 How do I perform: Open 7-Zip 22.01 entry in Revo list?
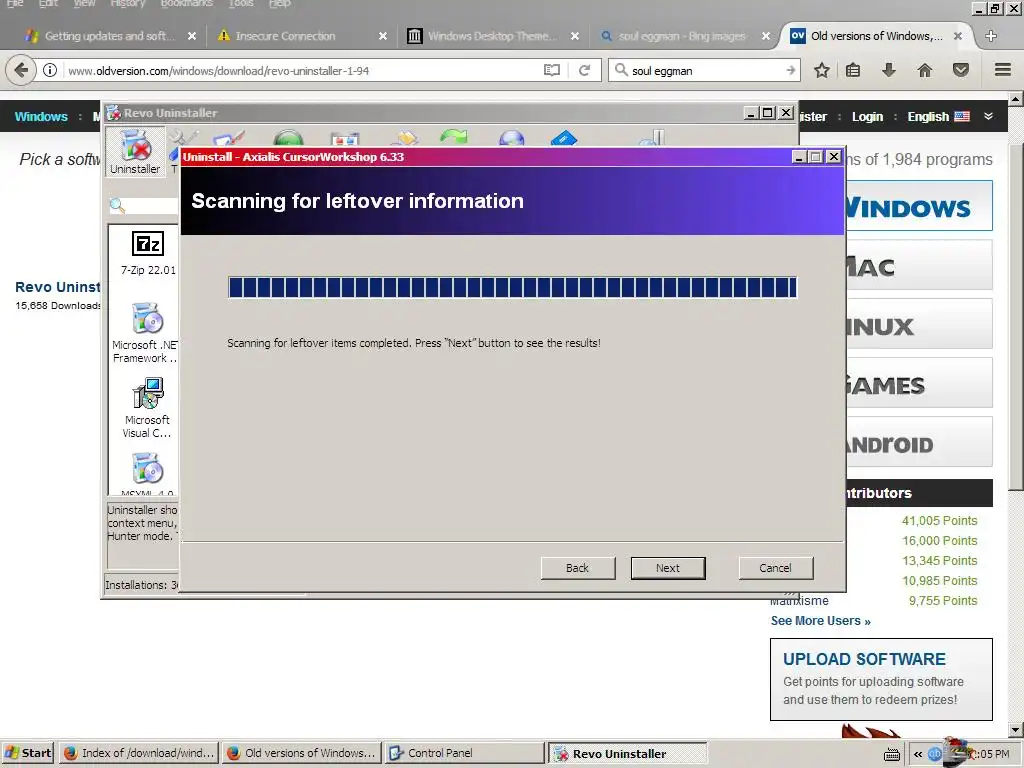tap(148, 253)
